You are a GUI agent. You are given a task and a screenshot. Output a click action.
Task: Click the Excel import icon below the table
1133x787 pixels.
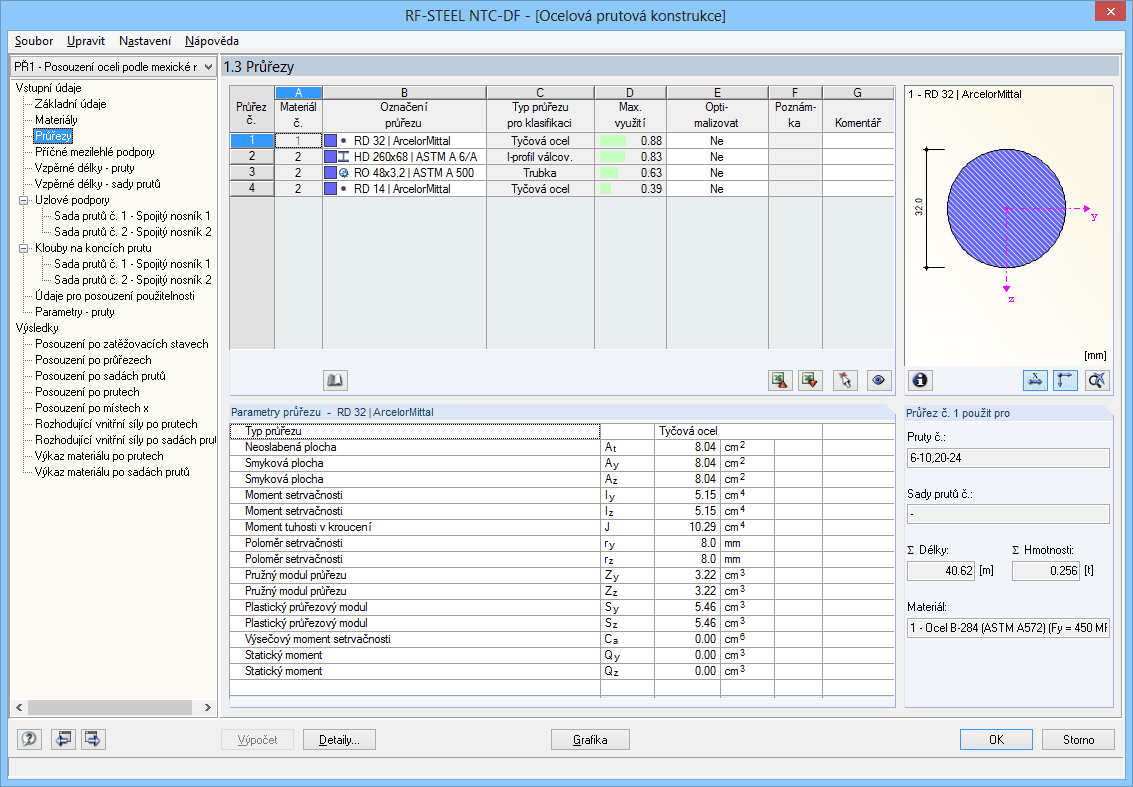click(811, 380)
